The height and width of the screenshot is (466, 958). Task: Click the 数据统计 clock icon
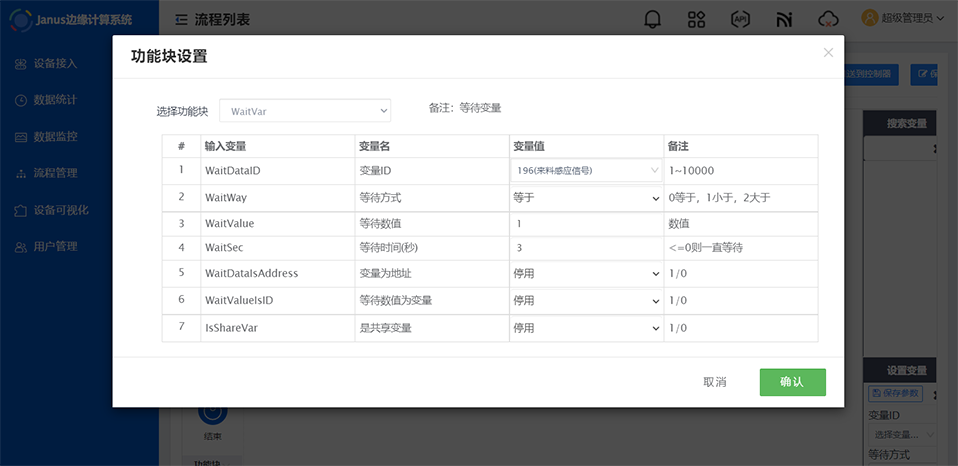click(x=21, y=100)
